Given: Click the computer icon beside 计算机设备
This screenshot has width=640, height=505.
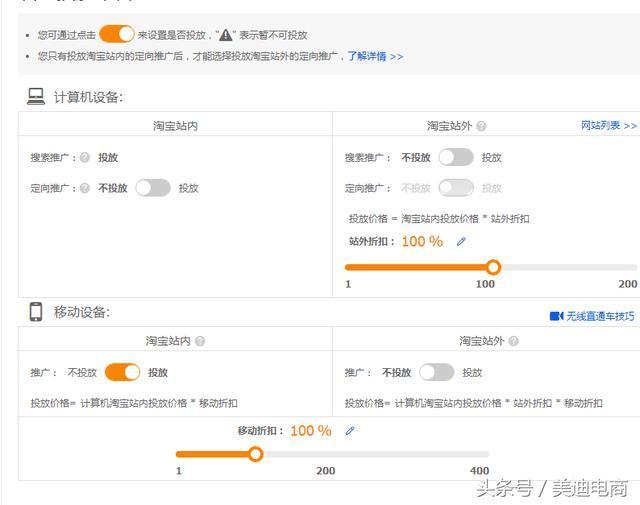Looking at the screenshot, I should 36,97.
